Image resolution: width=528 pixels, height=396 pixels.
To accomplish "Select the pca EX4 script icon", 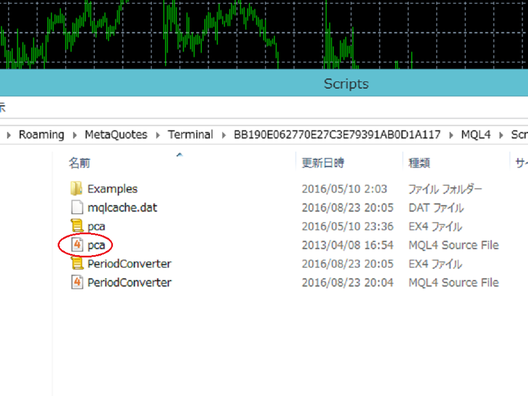I will point(77,226).
